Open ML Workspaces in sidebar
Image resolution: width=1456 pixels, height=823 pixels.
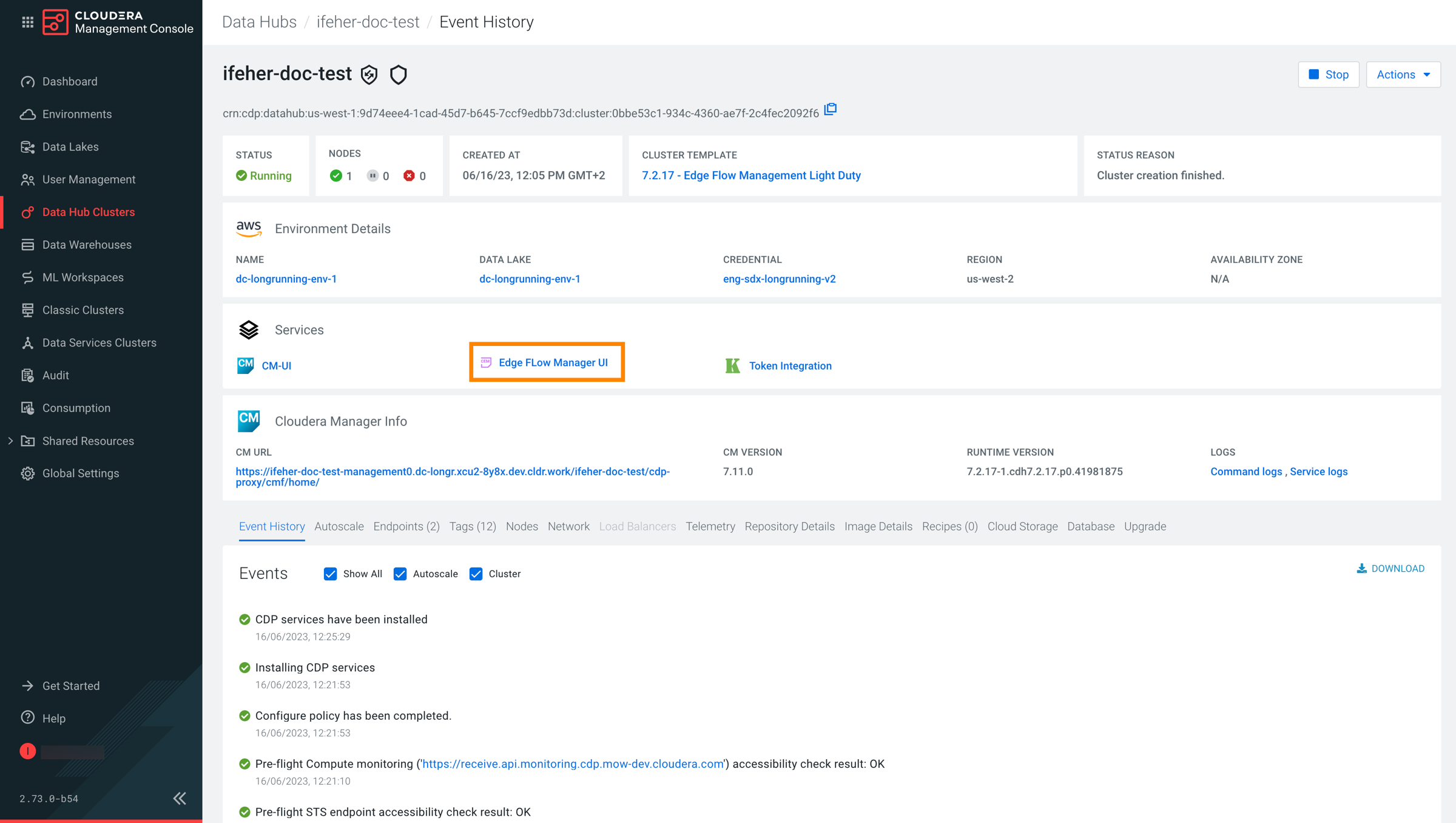(83, 277)
